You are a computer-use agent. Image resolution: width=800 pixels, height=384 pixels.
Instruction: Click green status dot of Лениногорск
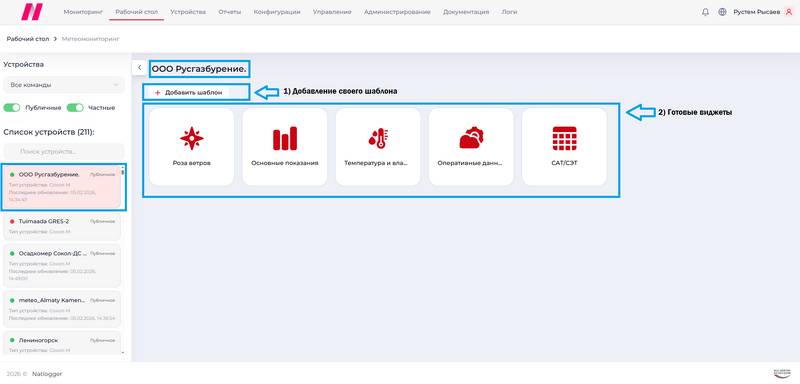tap(12, 340)
